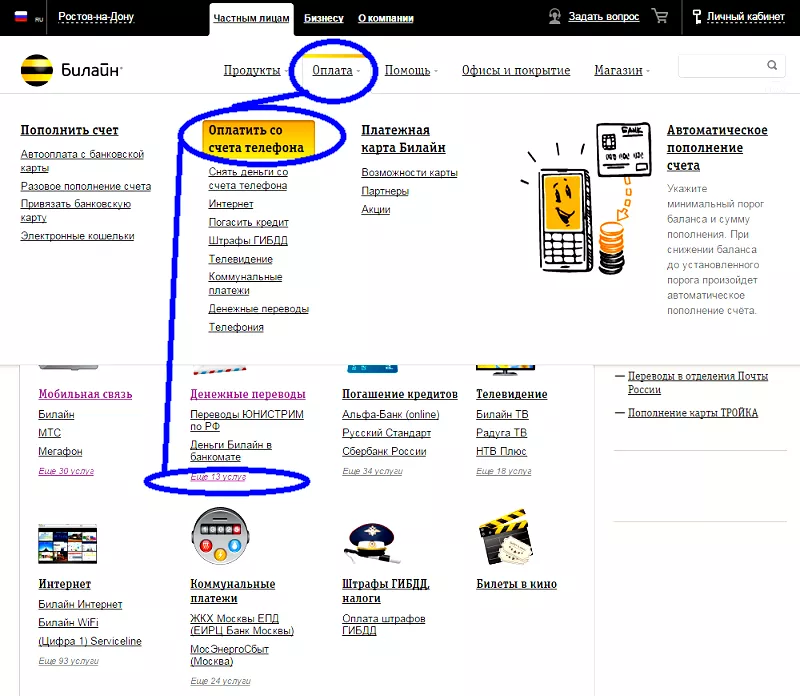Open the shopping cart icon
The height and width of the screenshot is (696, 800).
coord(660,16)
